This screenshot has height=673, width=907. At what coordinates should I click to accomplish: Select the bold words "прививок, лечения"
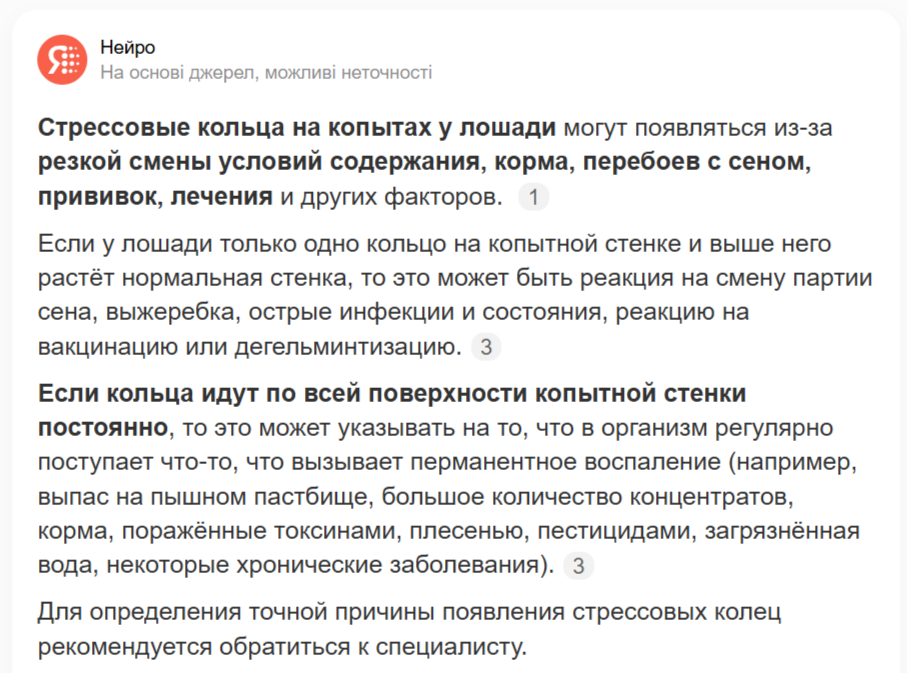click(x=155, y=197)
